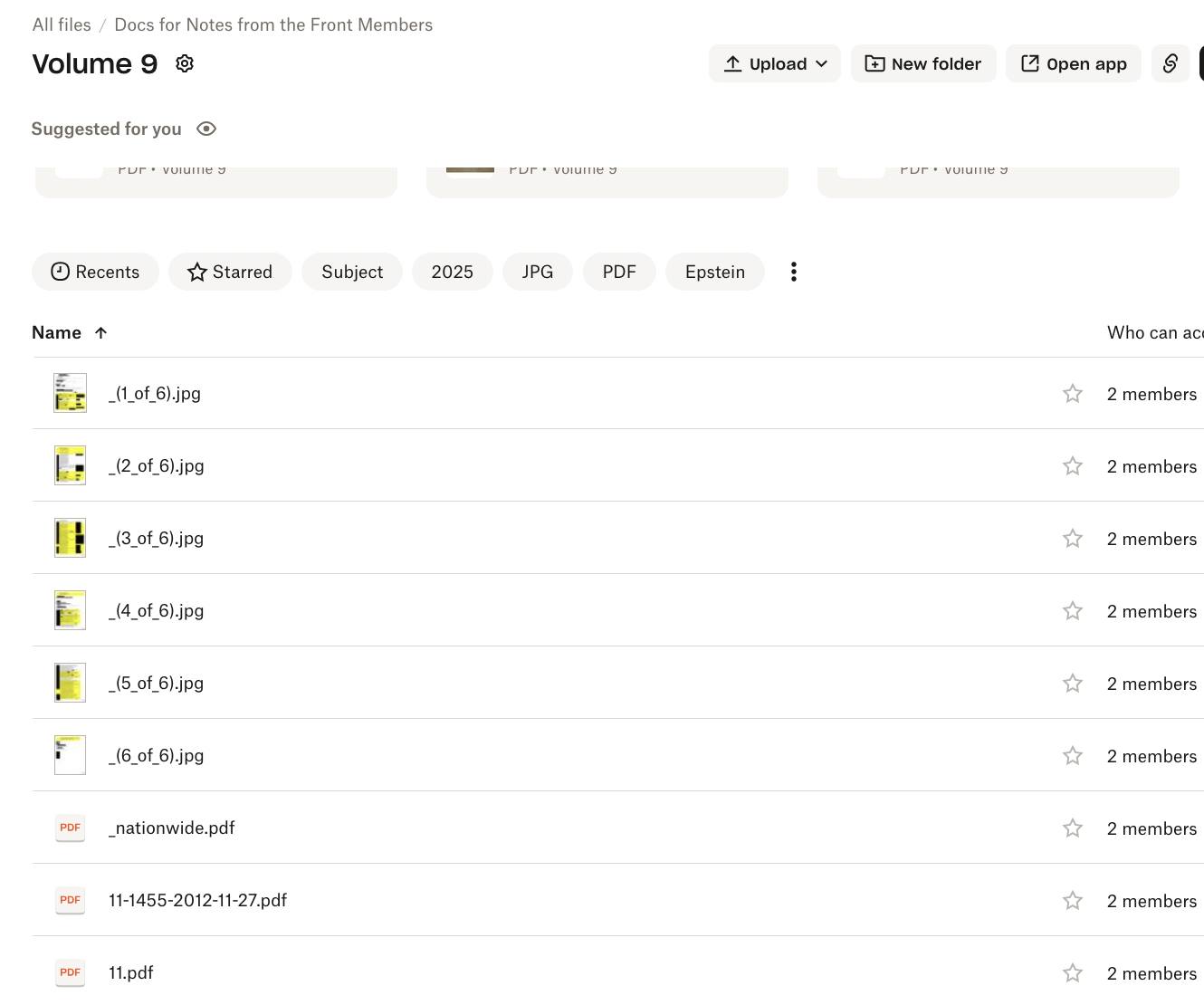Viewport: 1204px width, 1005px height.
Task: Click the copy link icon button
Action: (x=1170, y=63)
